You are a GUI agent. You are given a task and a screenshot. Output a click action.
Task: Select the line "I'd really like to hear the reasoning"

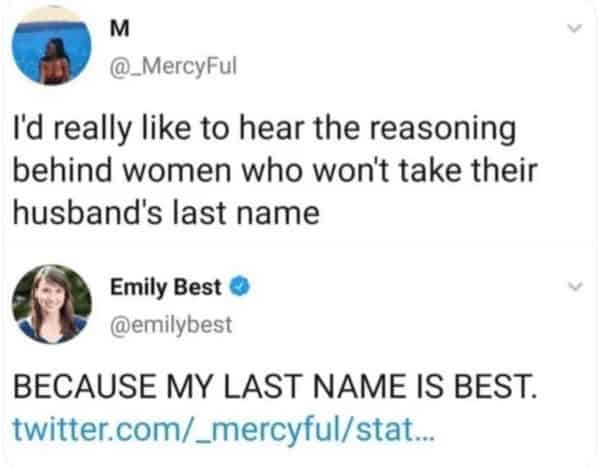click(264, 129)
